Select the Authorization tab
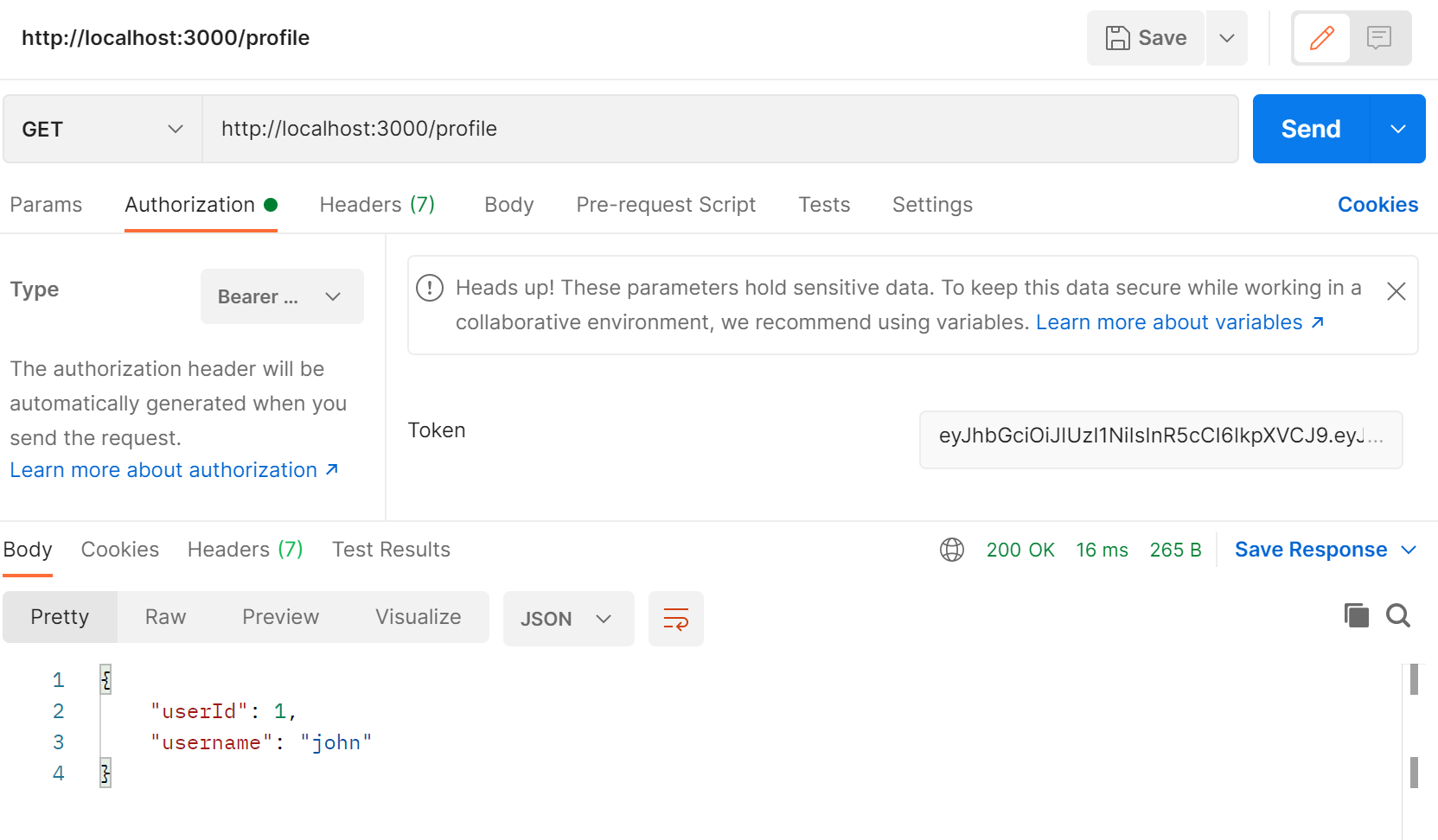The height and width of the screenshot is (840, 1438). [201, 205]
